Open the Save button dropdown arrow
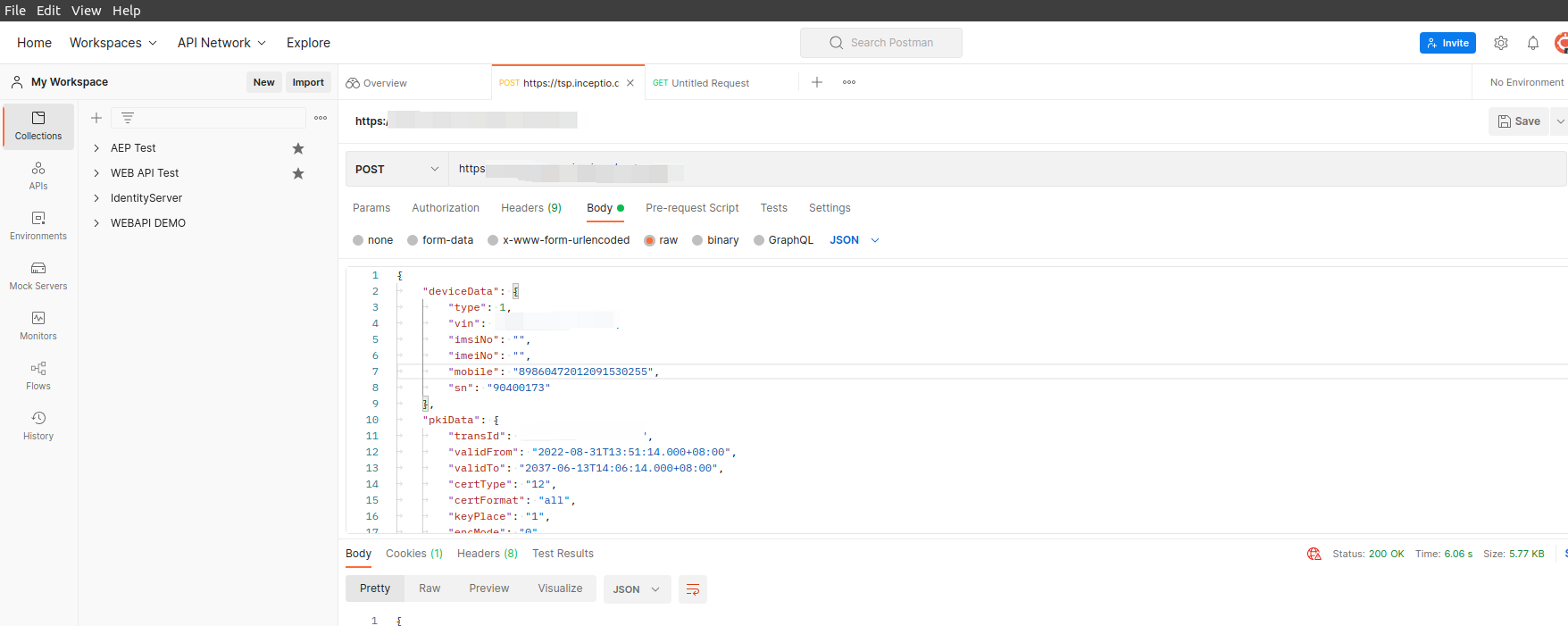The image size is (1568, 626). click(x=1560, y=121)
